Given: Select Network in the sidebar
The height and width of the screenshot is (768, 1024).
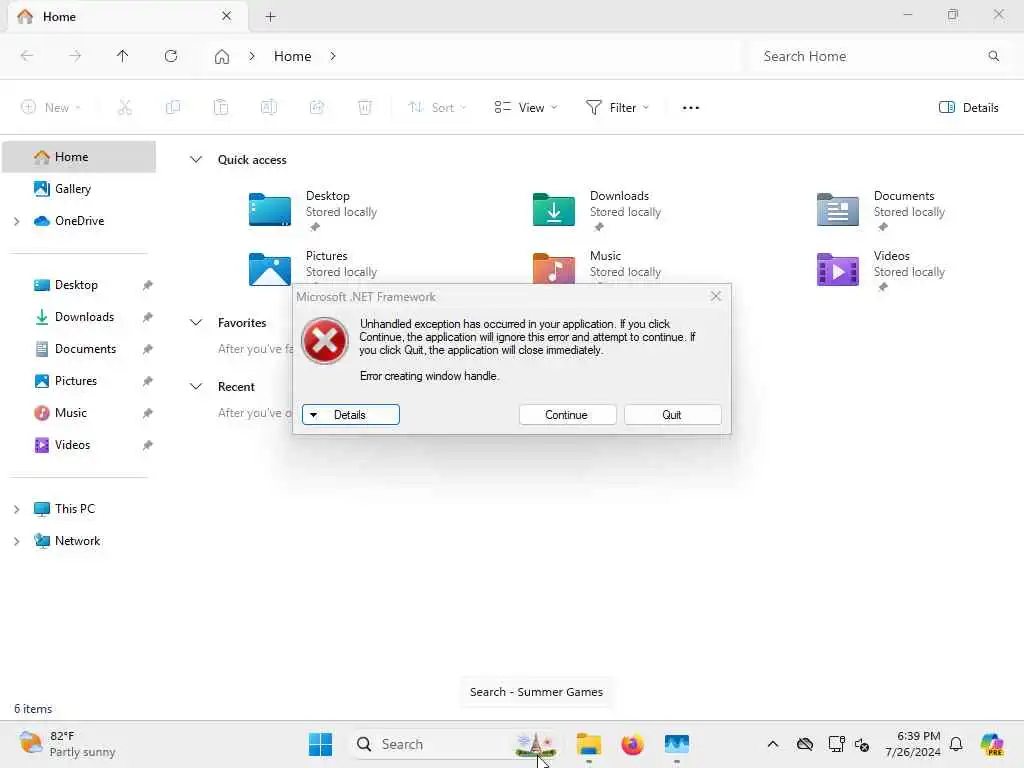Looking at the screenshot, I should tap(77, 541).
